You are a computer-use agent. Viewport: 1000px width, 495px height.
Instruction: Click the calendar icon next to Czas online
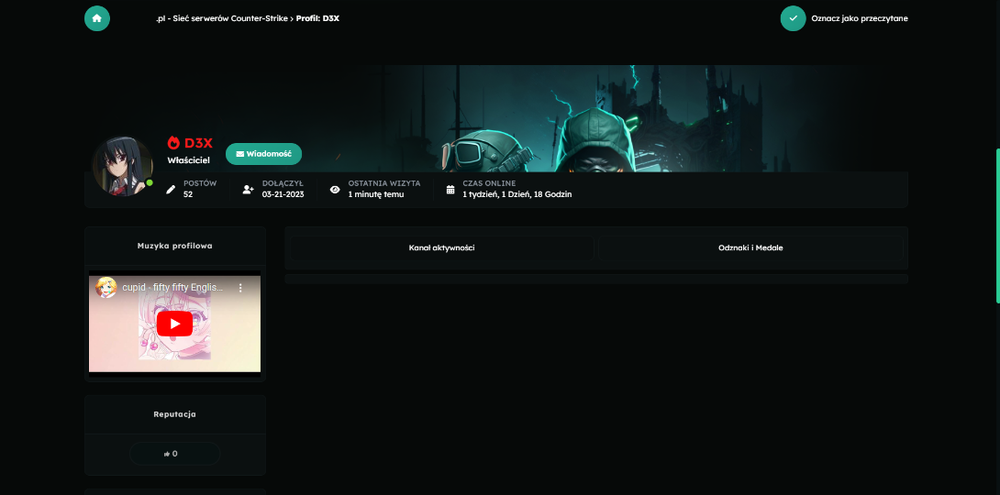coord(450,189)
